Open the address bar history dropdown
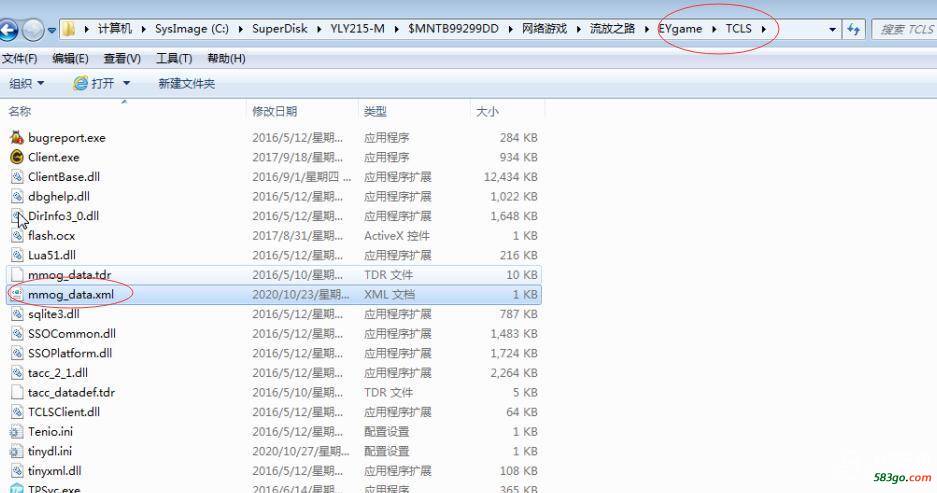This screenshot has height=493, width=937. 833,29
